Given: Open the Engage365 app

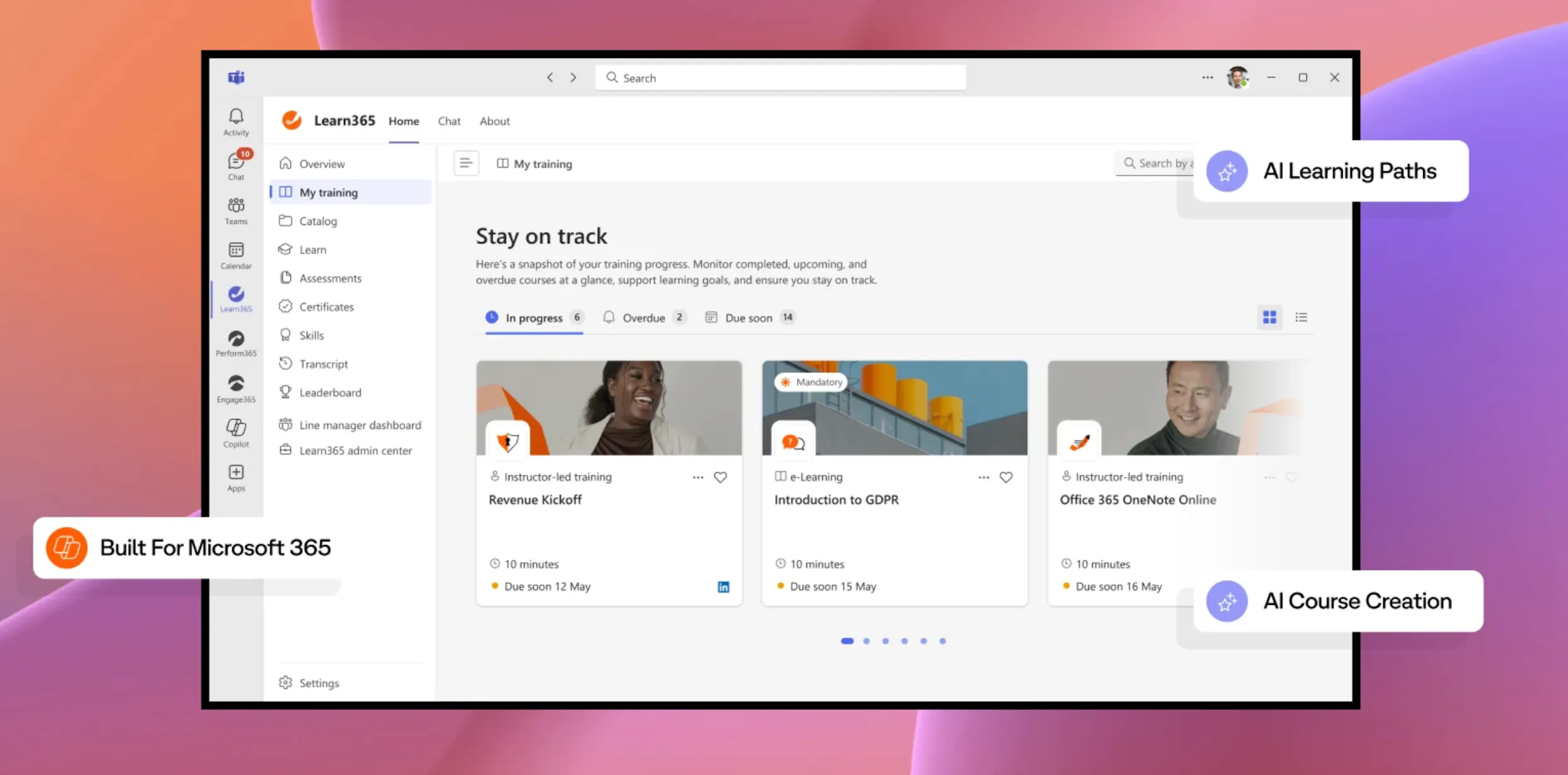Looking at the screenshot, I should pyautogui.click(x=236, y=389).
